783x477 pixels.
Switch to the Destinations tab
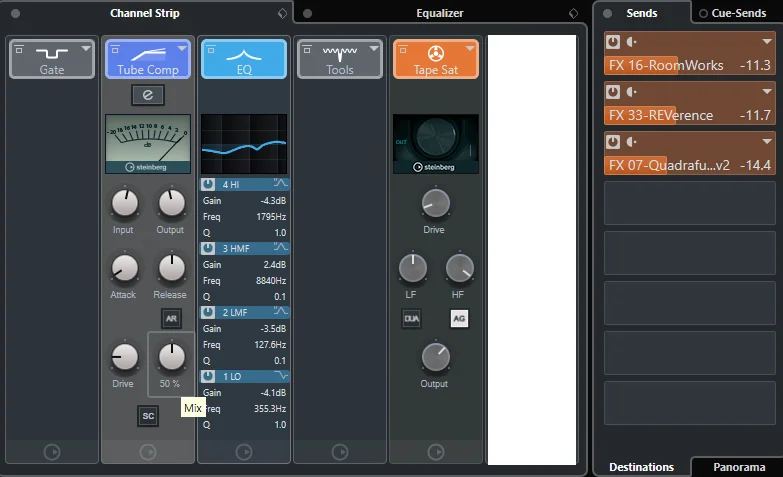tap(642, 467)
